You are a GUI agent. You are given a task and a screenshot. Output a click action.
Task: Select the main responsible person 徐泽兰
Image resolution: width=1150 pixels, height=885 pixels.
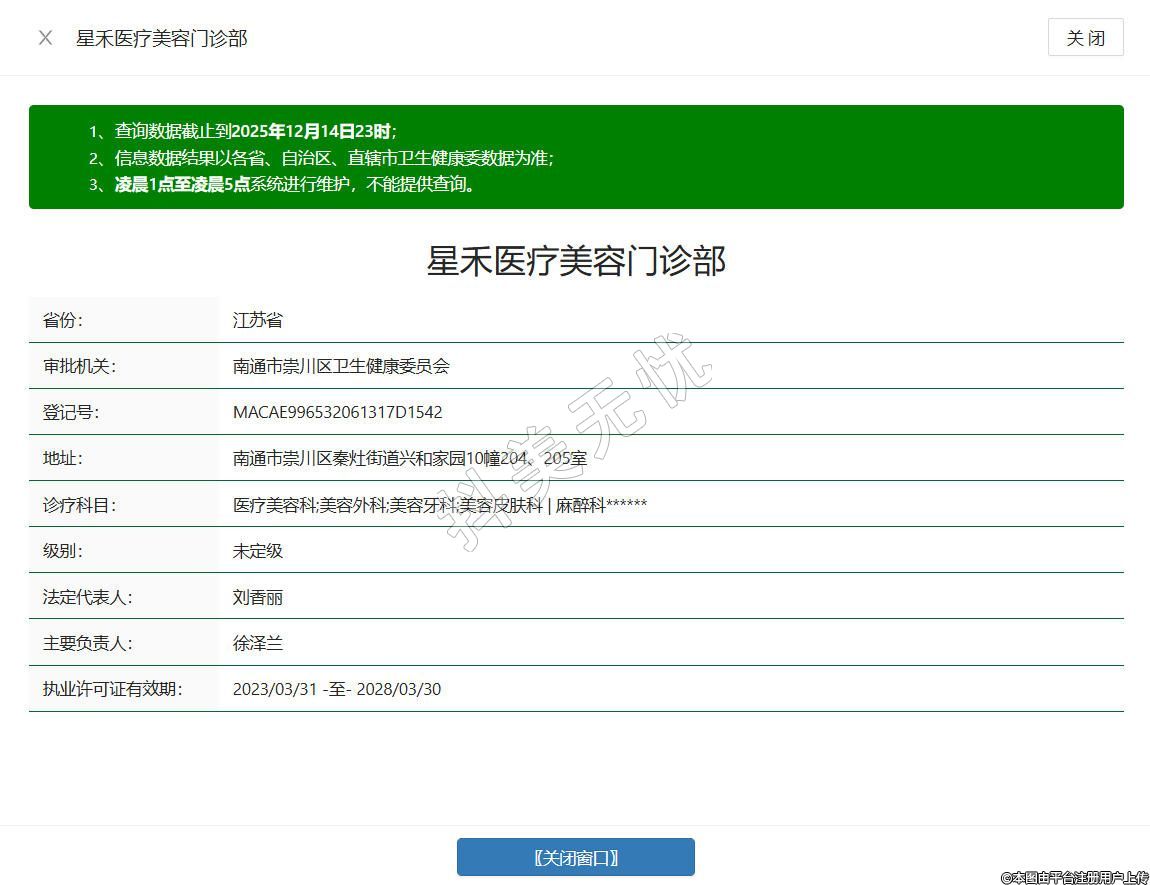click(258, 643)
